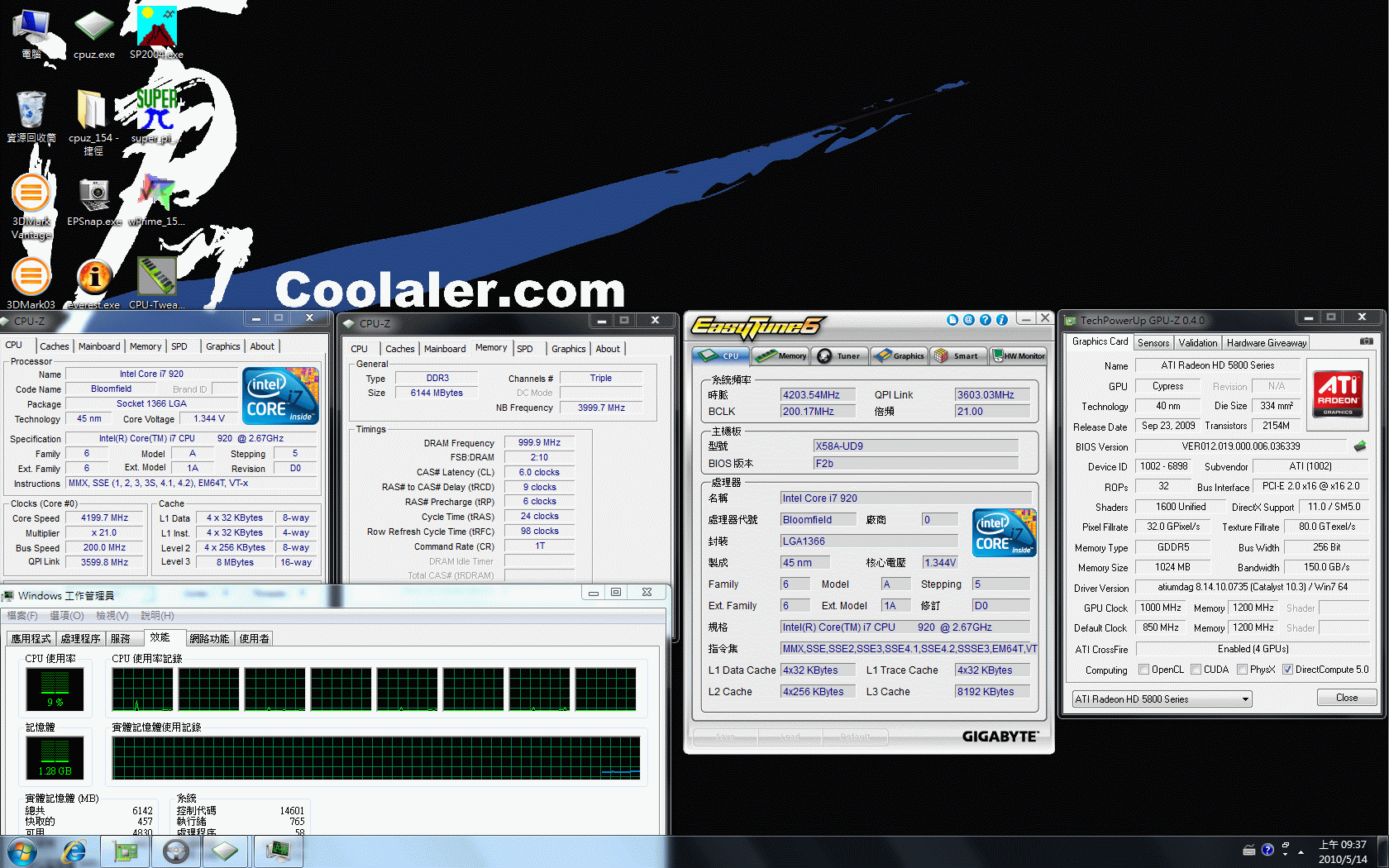Click the Task Manager taskbar icon
Viewport: 1389px width, 868px height.
pos(279,851)
